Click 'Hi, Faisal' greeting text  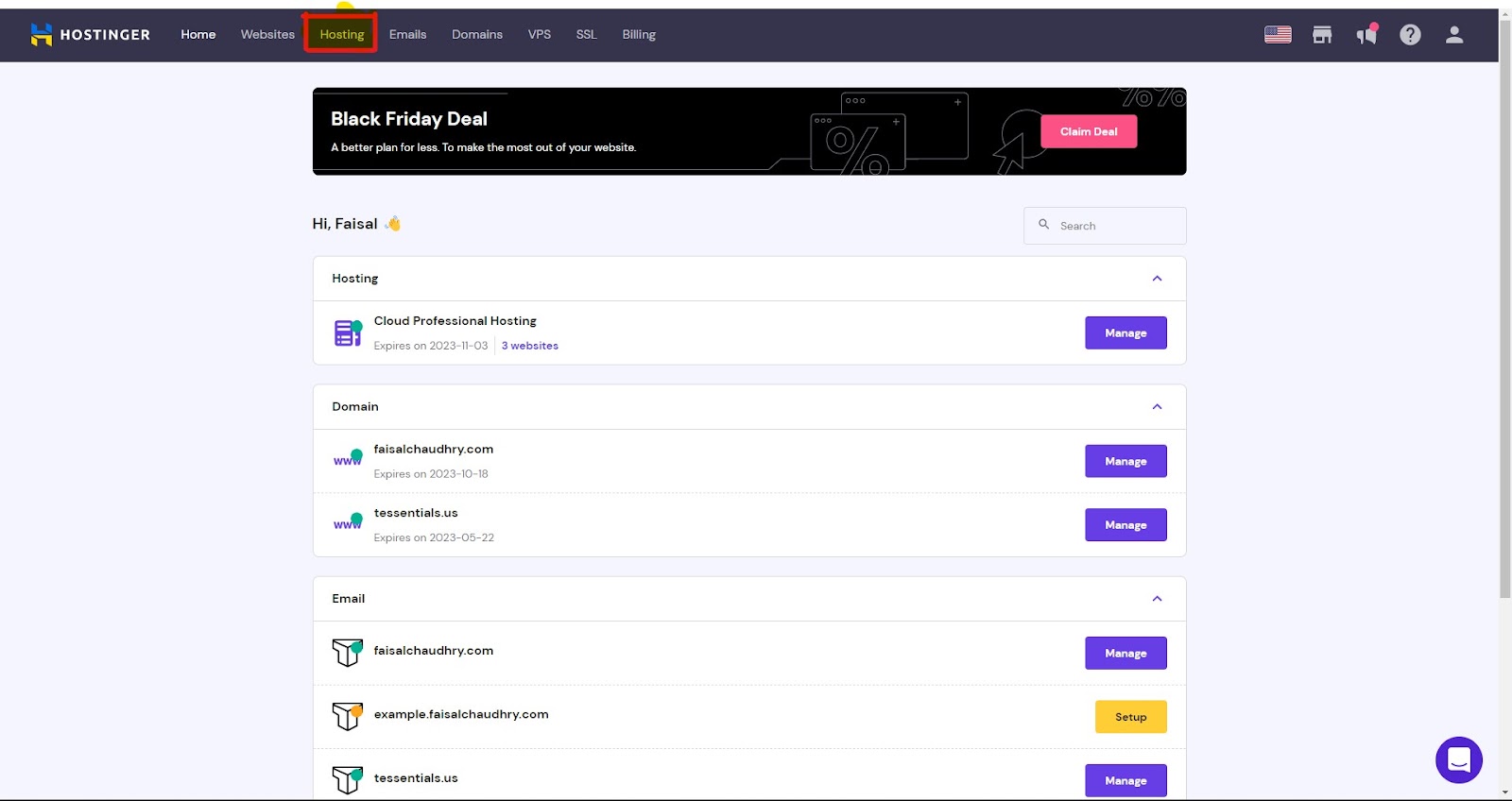tap(345, 224)
